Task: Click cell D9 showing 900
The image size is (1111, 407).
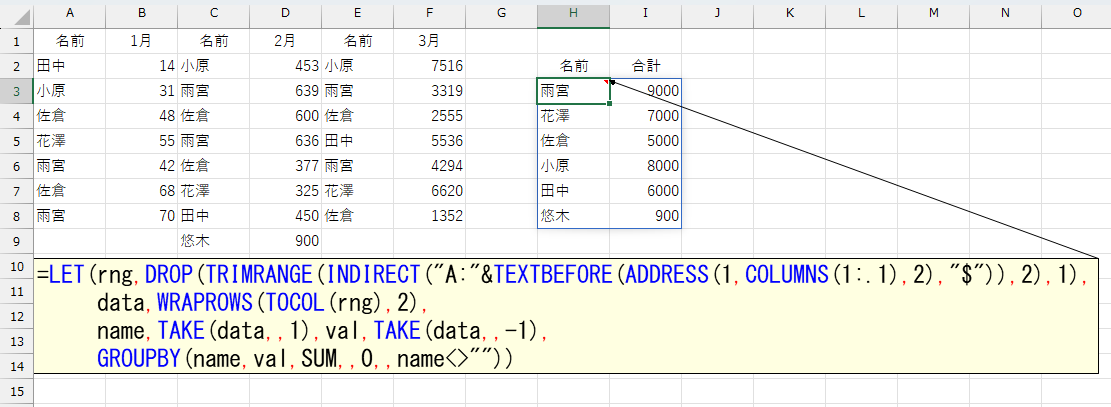Action: [x=285, y=241]
